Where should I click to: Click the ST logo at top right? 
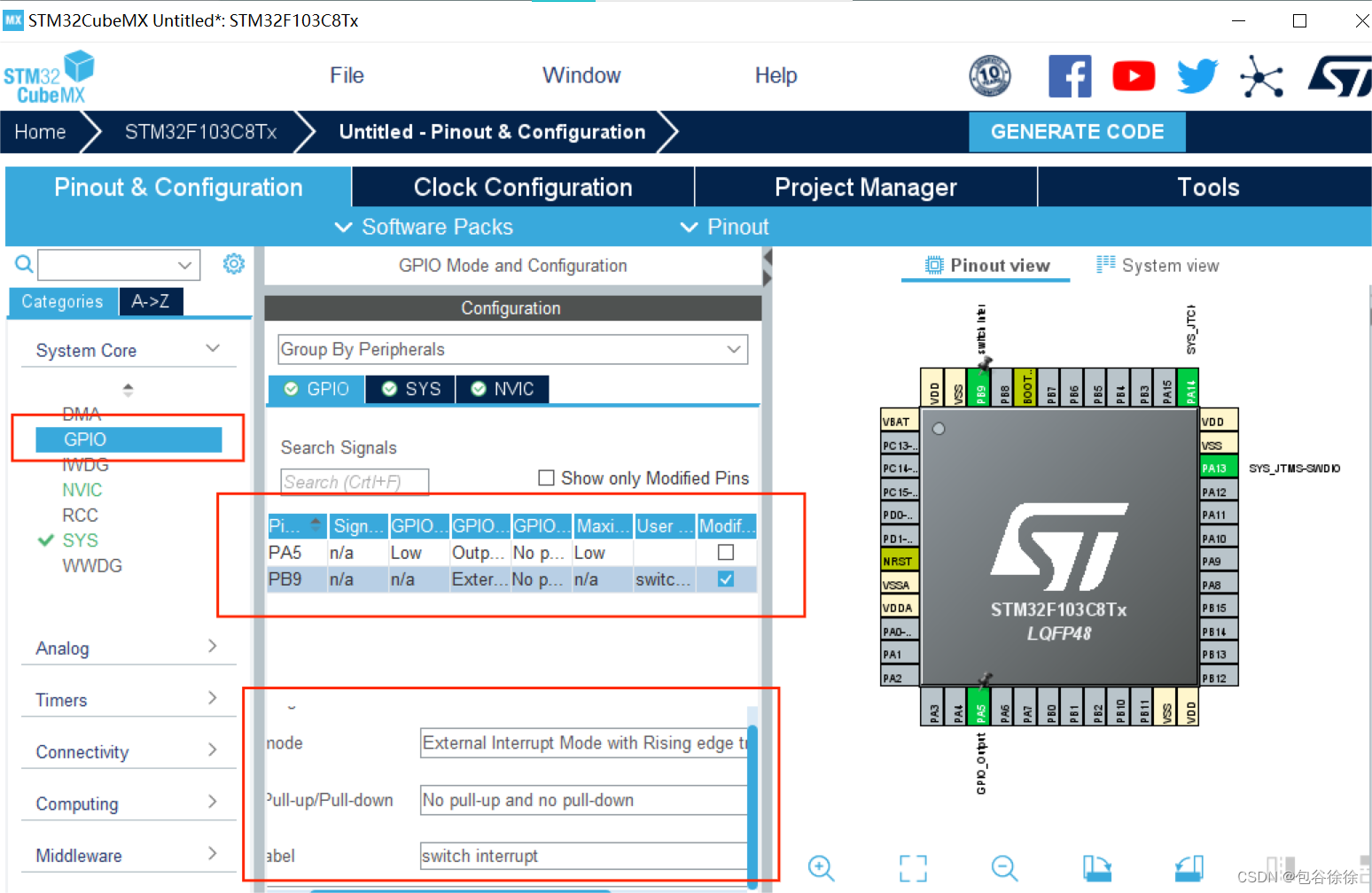[1339, 76]
